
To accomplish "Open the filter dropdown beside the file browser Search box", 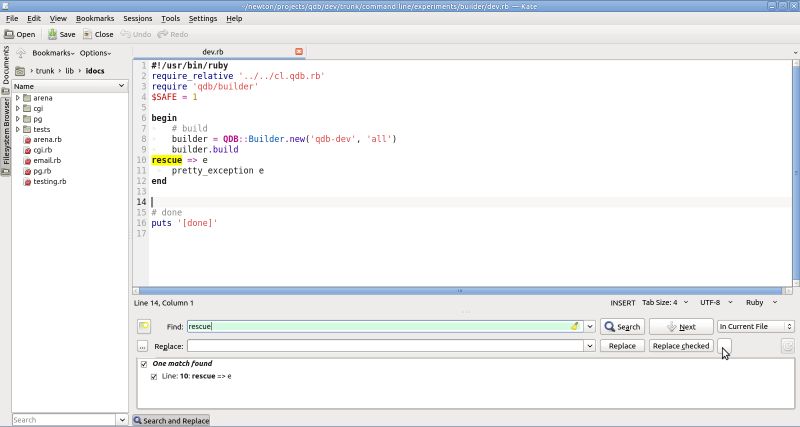I will pos(122,420).
